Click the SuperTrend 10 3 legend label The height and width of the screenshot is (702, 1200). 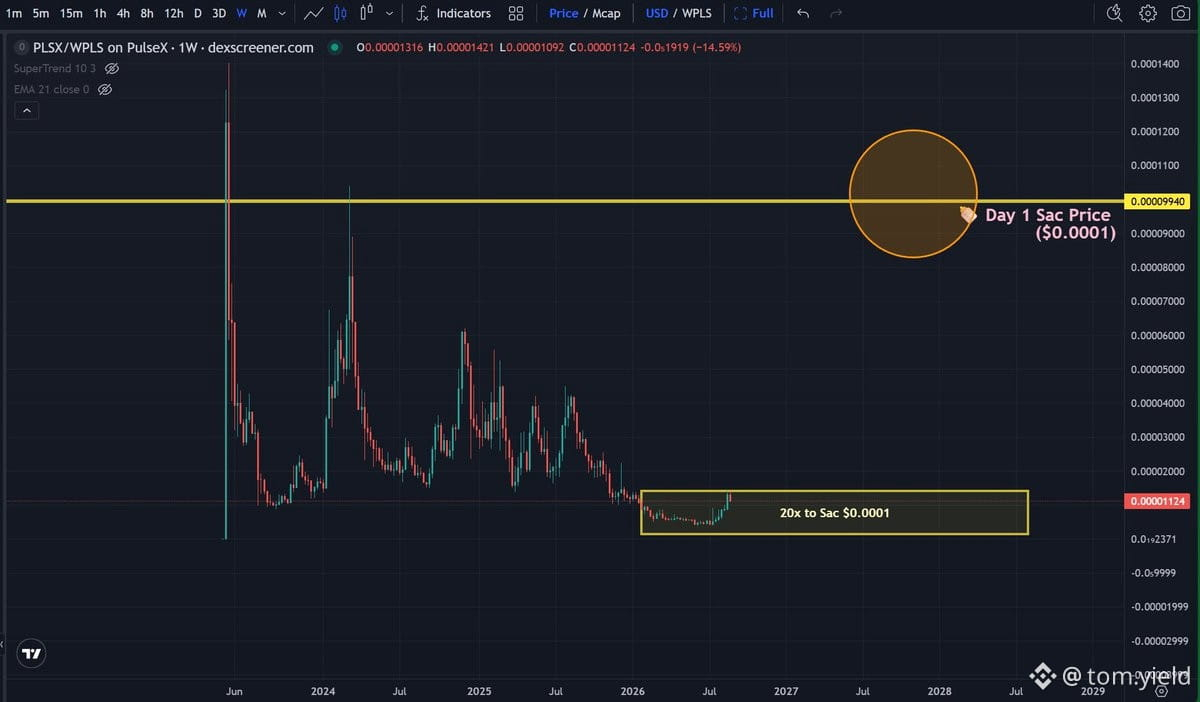click(56, 68)
